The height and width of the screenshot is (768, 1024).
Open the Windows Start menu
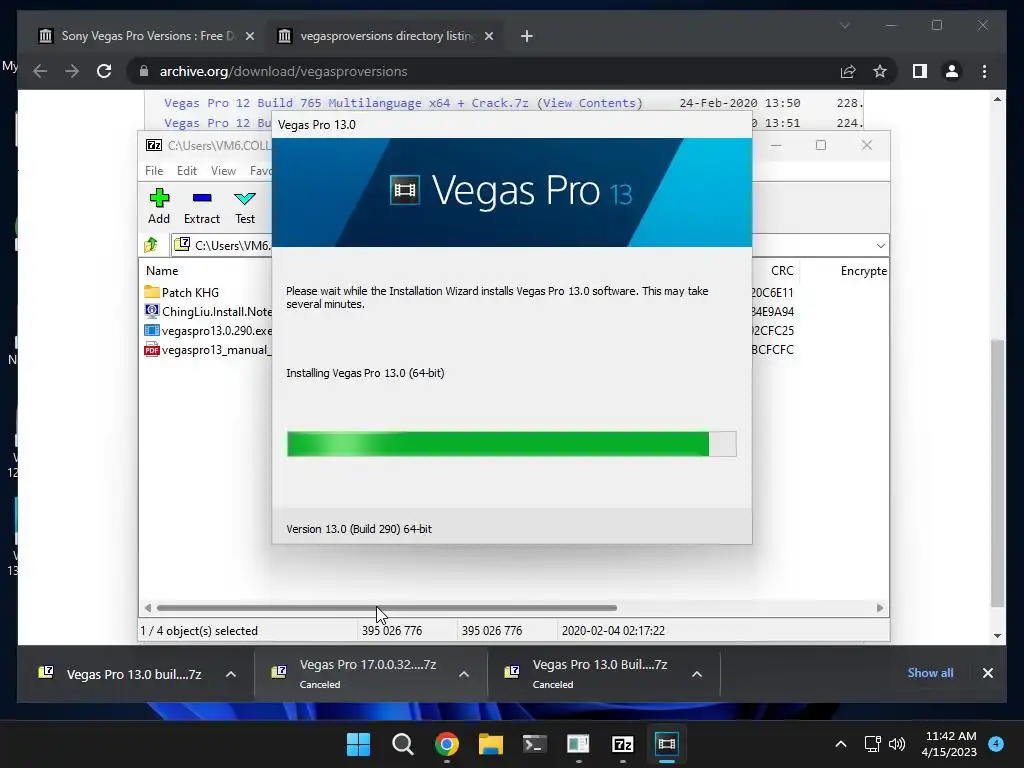tap(358, 744)
